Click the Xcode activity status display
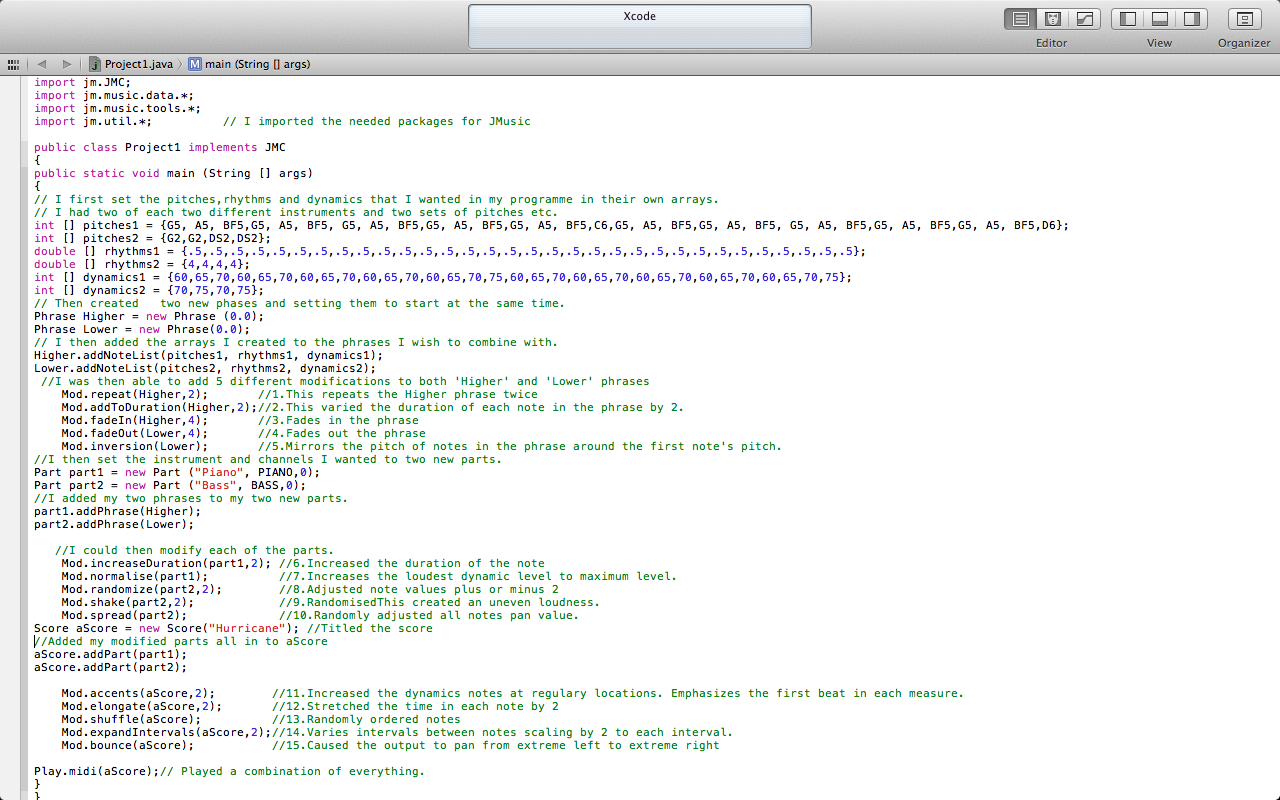The width and height of the screenshot is (1280, 800). tap(639, 27)
